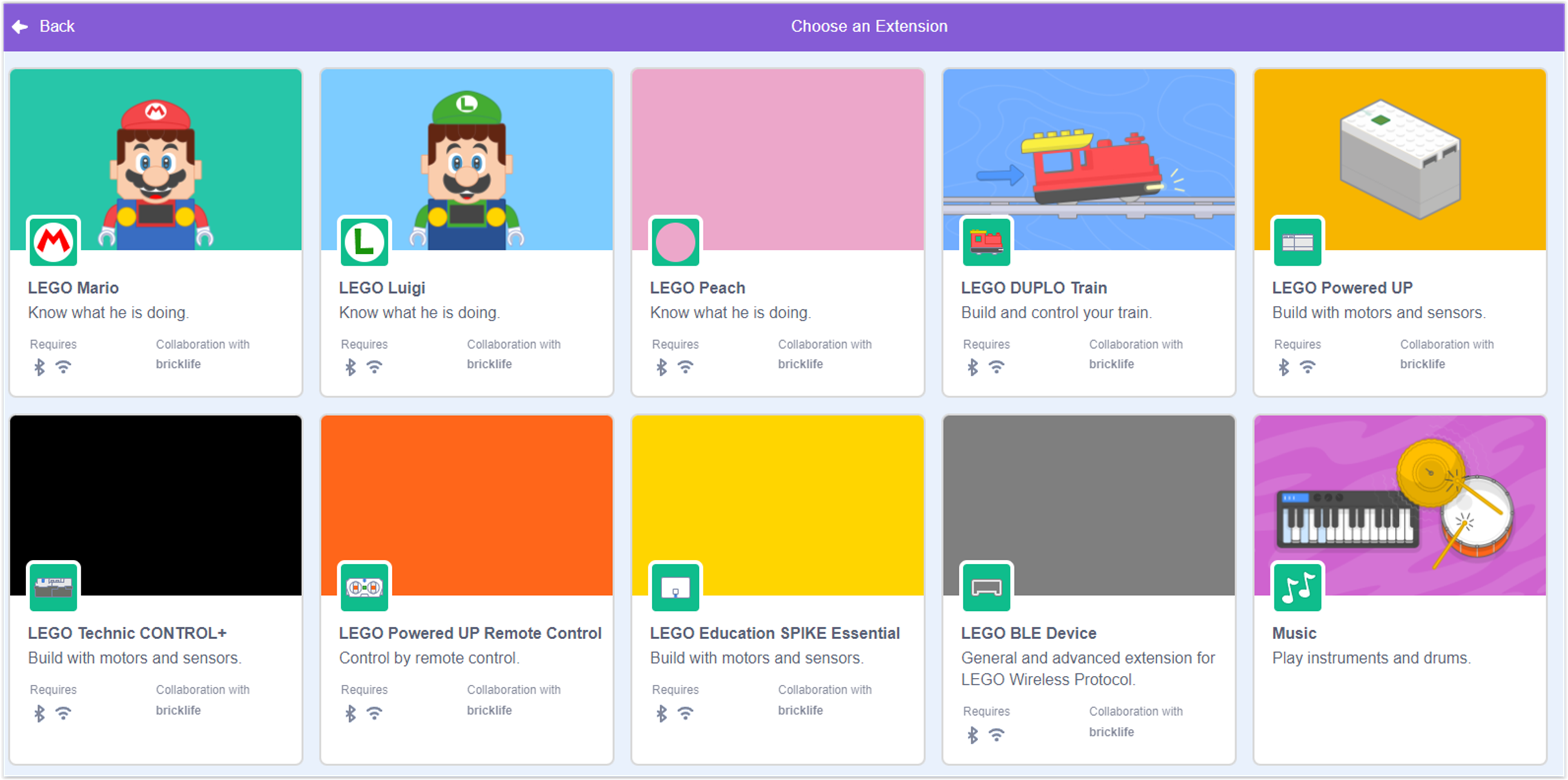Click the SPIKE Essential hub badge icon
Screen dimensions: 1568x780
pyautogui.click(x=675, y=587)
